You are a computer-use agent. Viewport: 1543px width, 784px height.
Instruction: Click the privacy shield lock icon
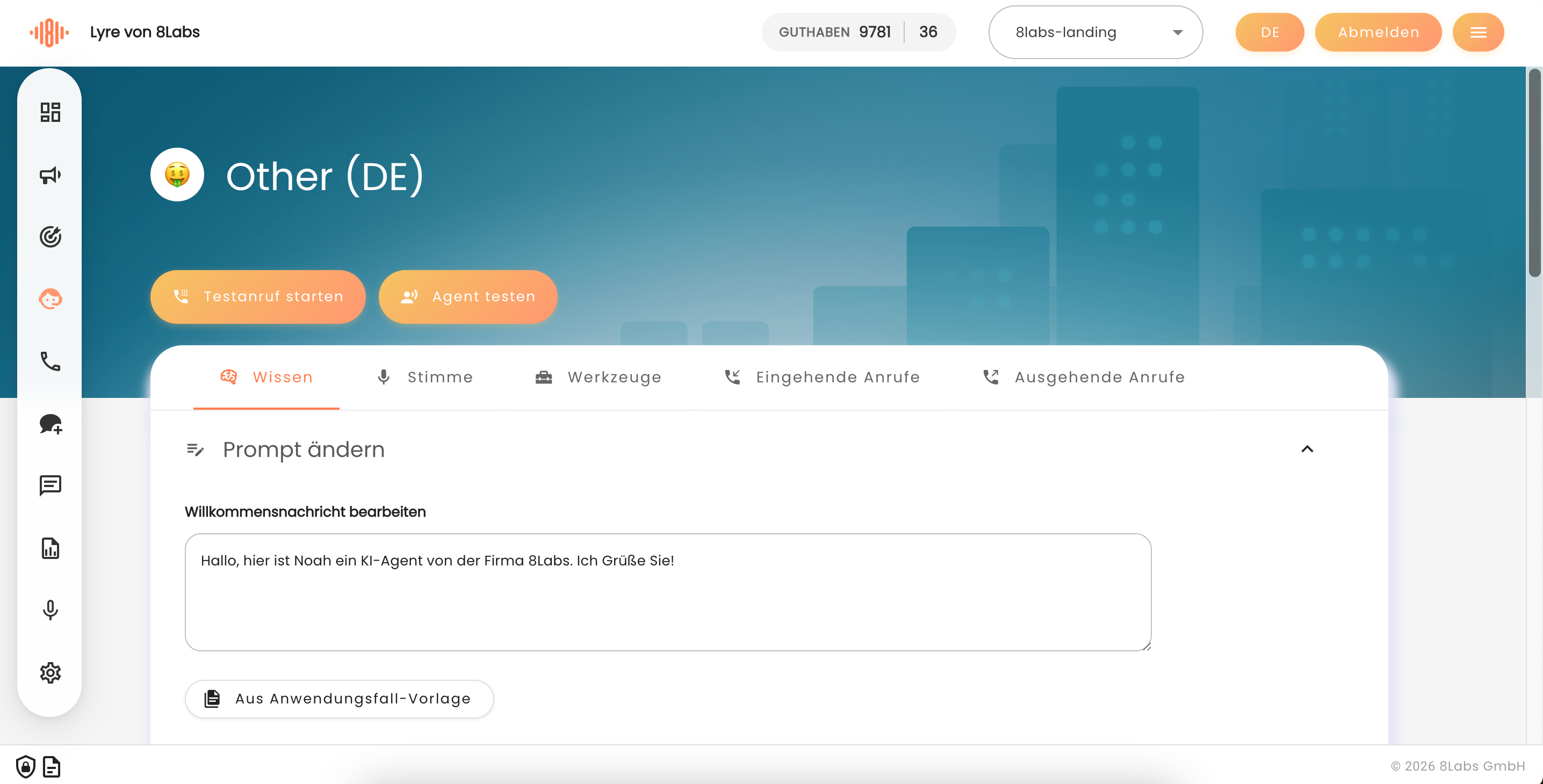(25, 767)
